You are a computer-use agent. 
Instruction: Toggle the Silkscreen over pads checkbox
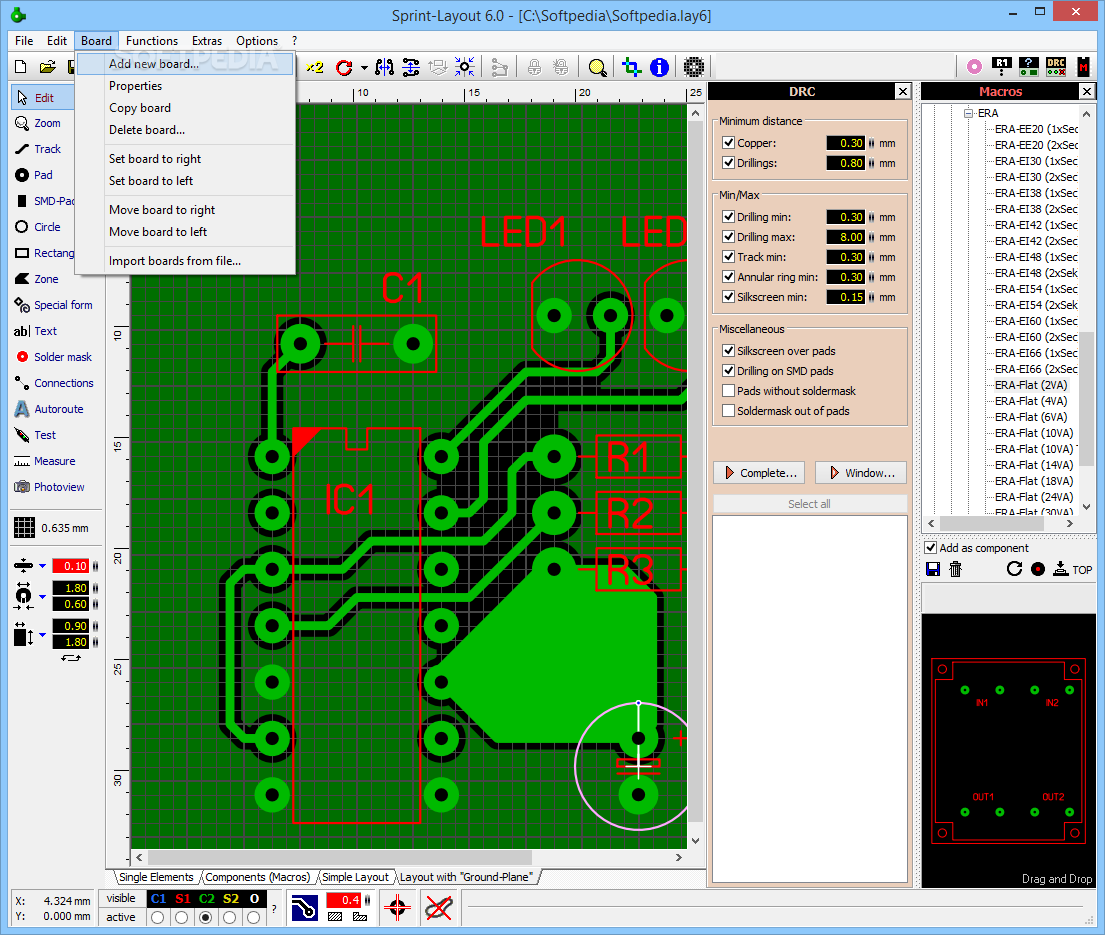[x=729, y=351]
